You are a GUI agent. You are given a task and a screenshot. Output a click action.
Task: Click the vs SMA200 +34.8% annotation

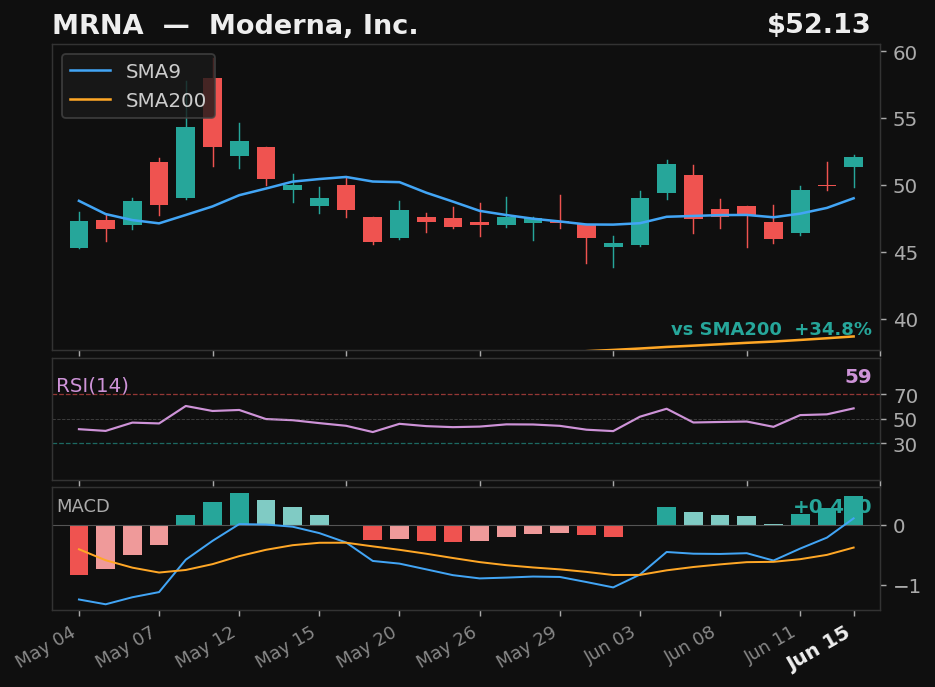771,329
